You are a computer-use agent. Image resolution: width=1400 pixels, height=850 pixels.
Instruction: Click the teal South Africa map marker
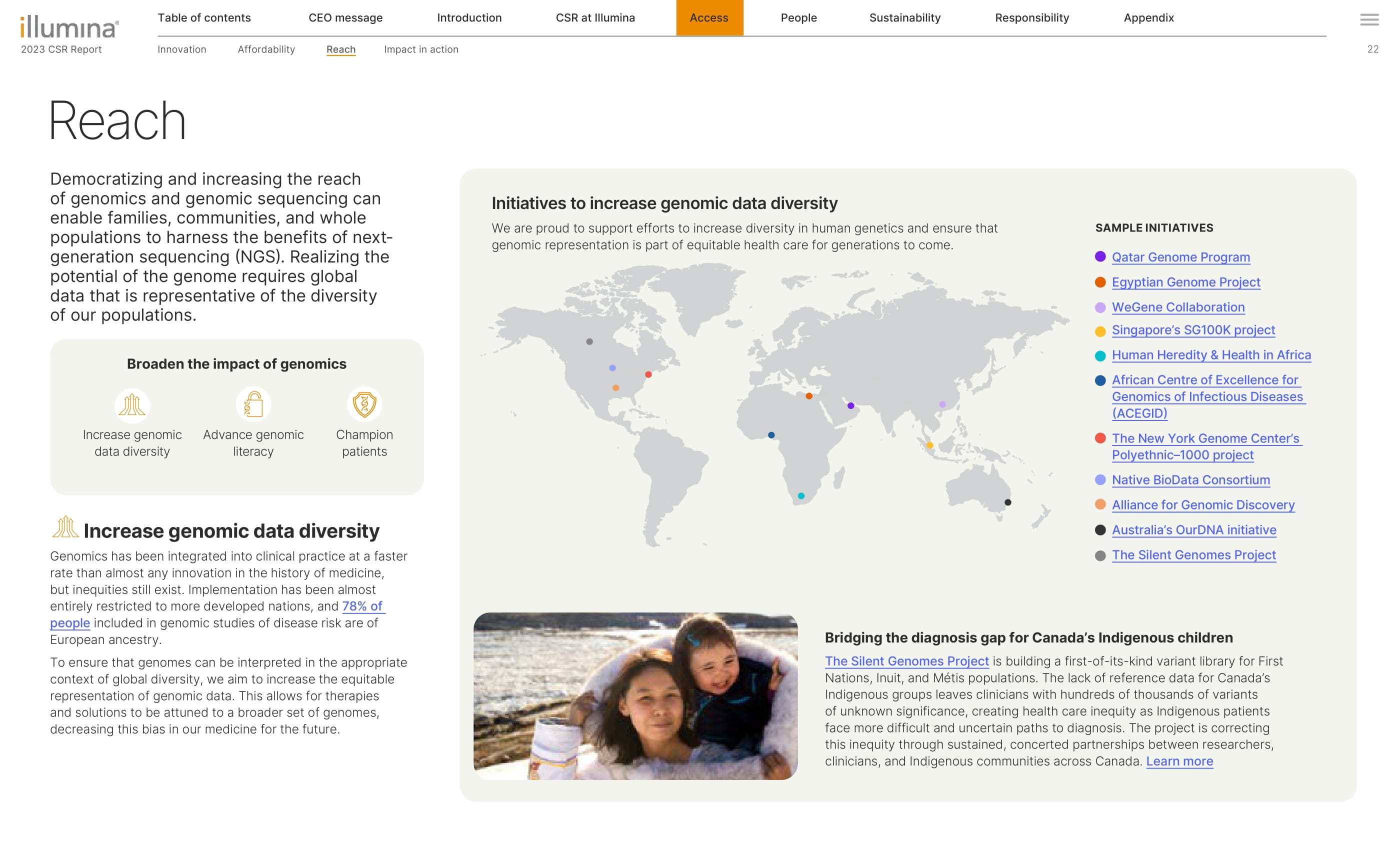pyautogui.click(x=801, y=496)
